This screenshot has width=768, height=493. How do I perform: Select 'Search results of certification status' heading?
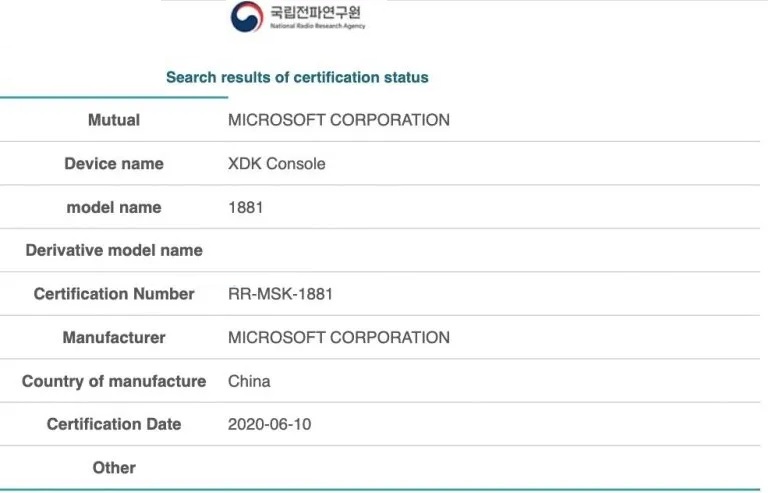point(297,77)
